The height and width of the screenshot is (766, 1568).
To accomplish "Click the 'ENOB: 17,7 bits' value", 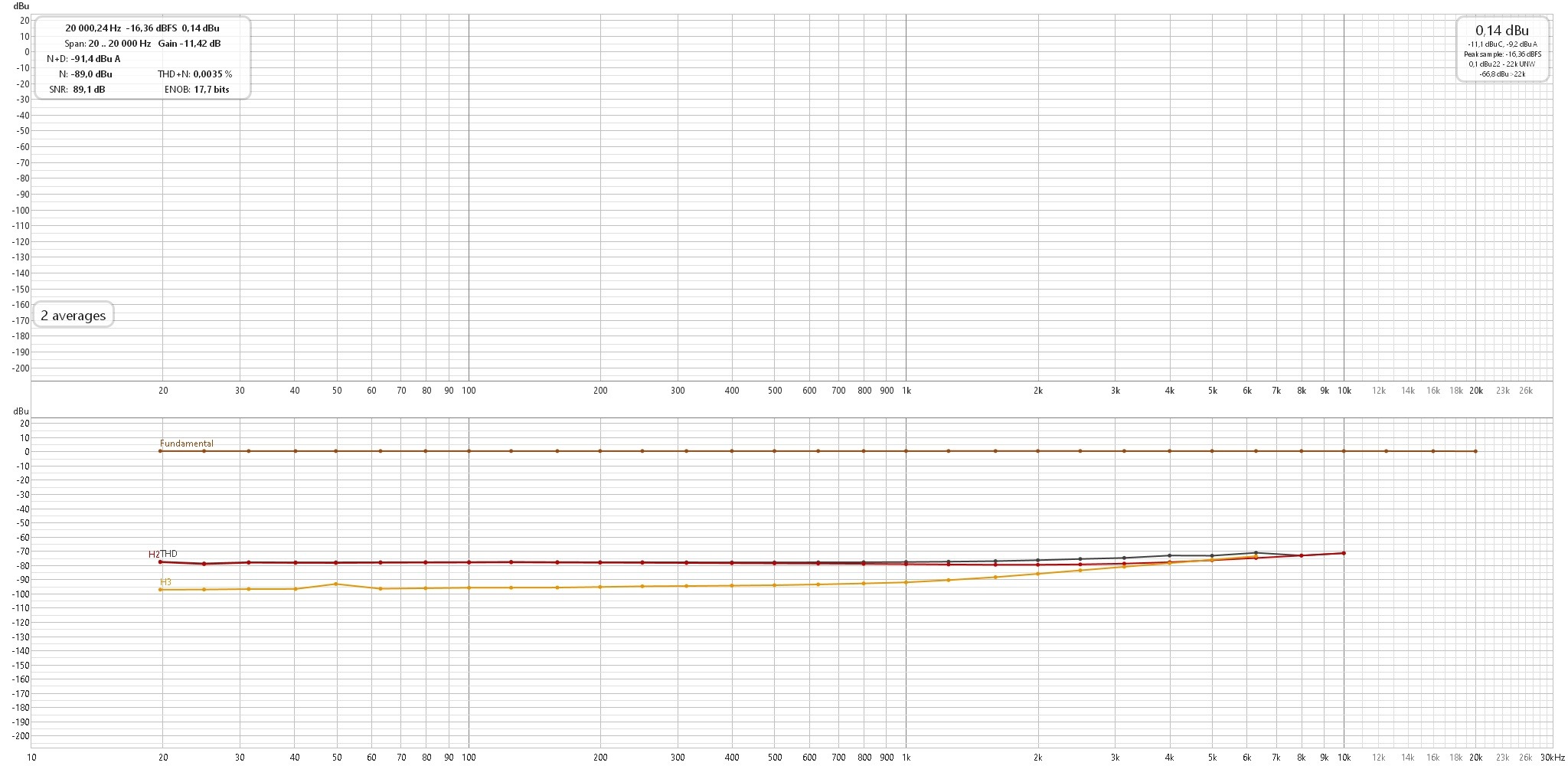I will [x=197, y=90].
